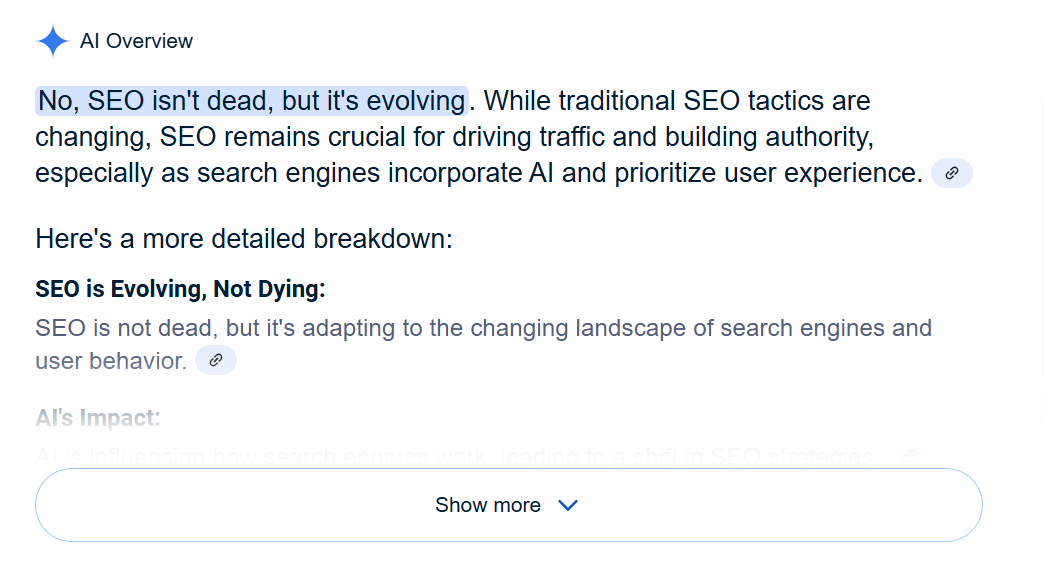This screenshot has height=564, width=1044.
Task: Click faded 'AI is influencing how search engines' line
Action: click(x=454, y=456)
